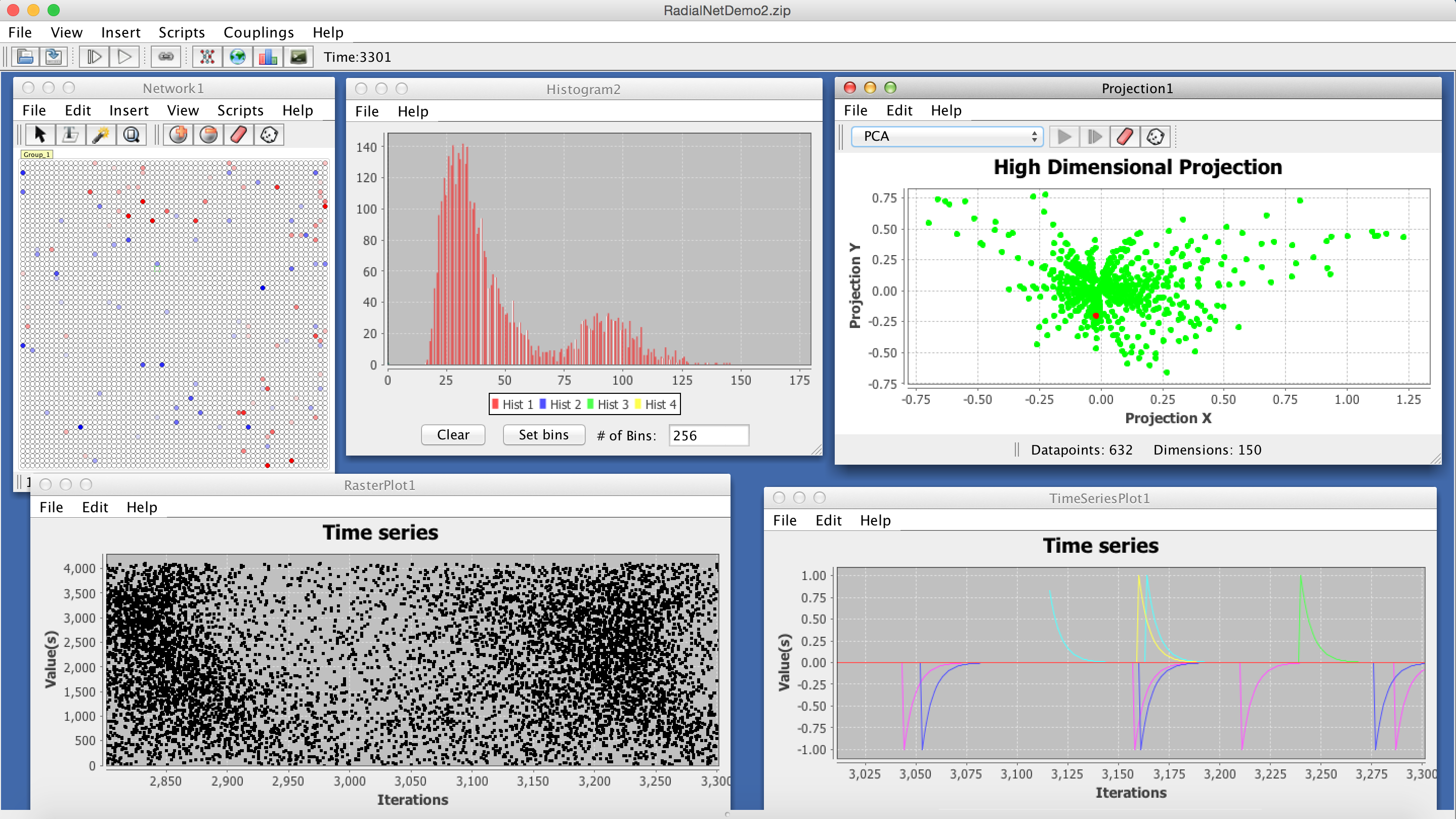The height and width of the screenshot is (819, 1456).
Task: Open the Couplings menu in main menu bar
Action: [259, 32]
